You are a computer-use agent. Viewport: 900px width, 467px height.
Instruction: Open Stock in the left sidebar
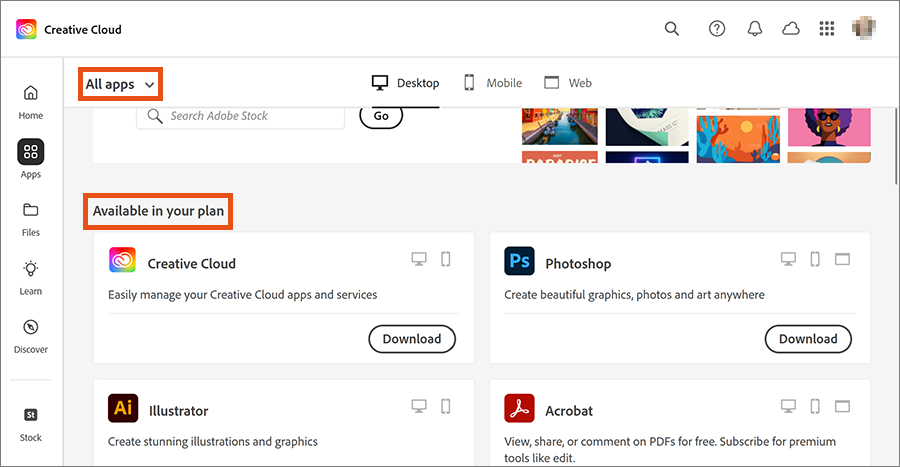31,422
